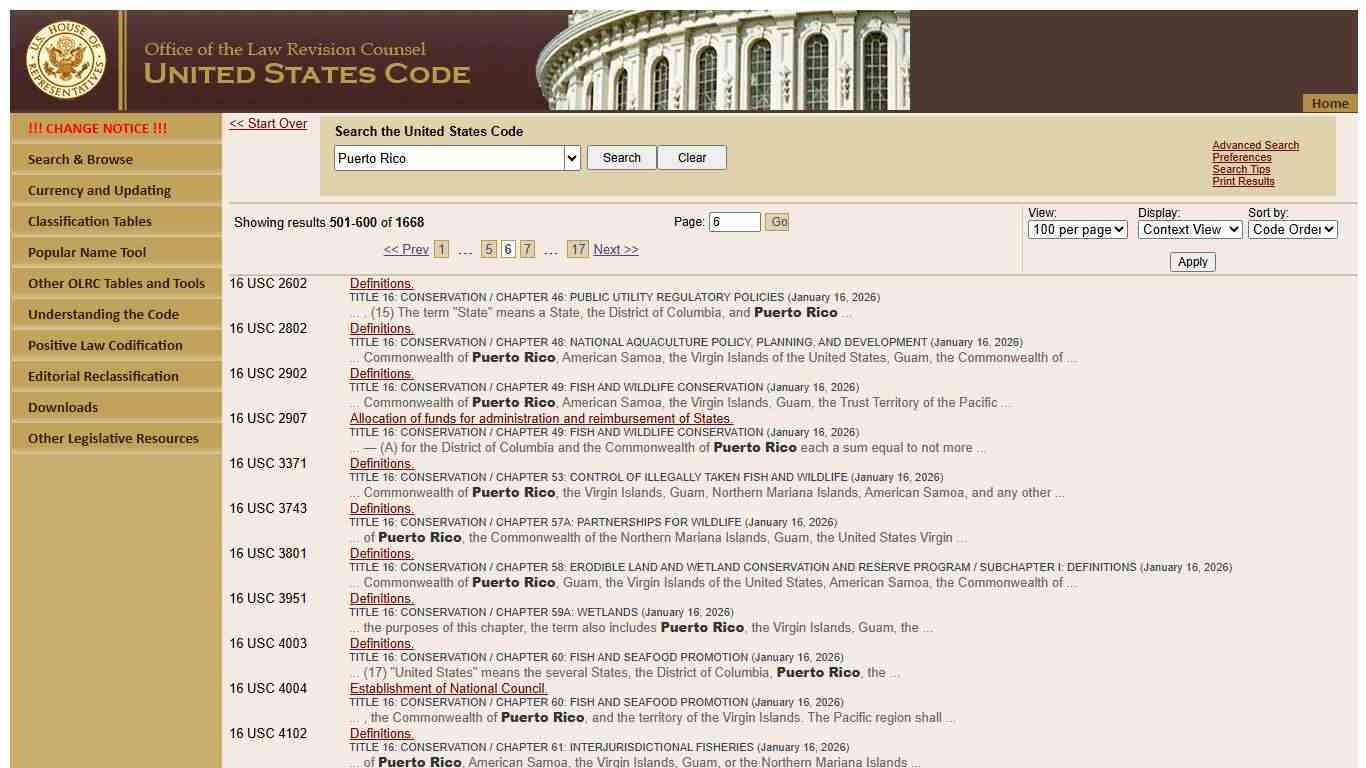Open the Display Context View dropdown

1189,230
